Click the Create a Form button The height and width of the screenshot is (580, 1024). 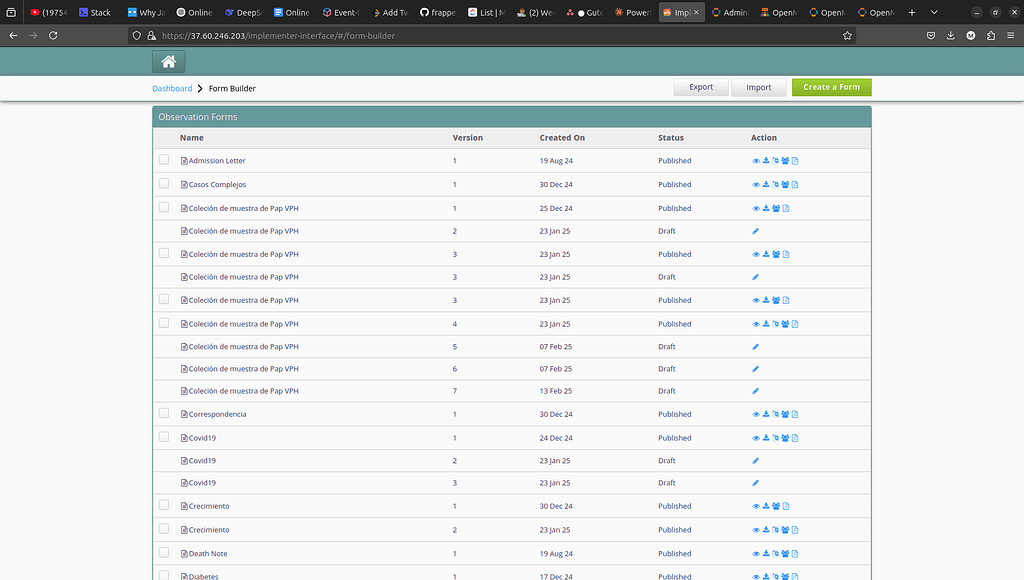pyautogui.click(x=831, y=87)
